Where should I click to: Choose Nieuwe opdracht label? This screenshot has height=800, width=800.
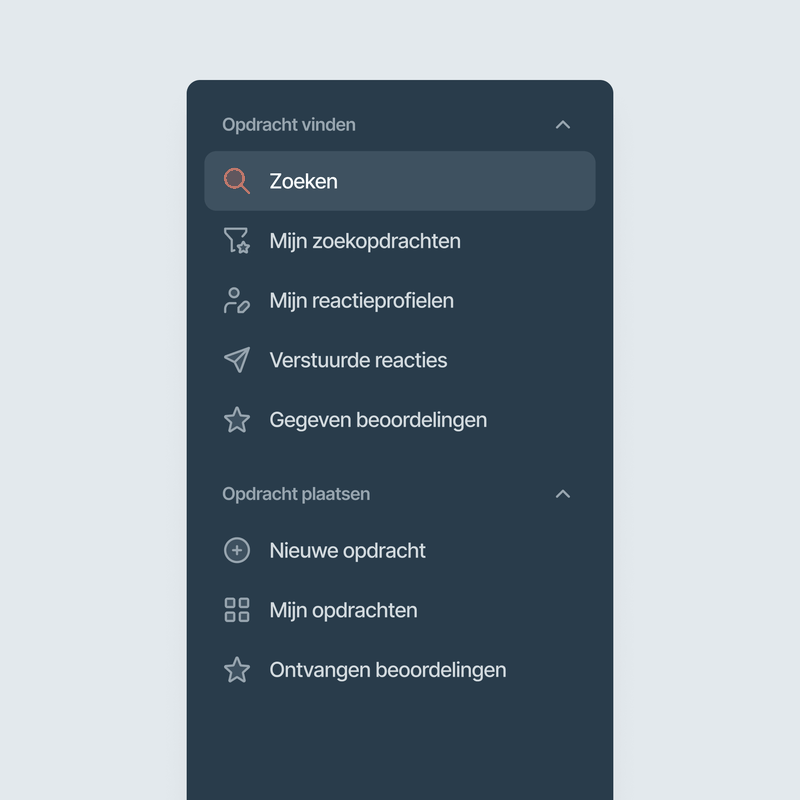point(347,550)
